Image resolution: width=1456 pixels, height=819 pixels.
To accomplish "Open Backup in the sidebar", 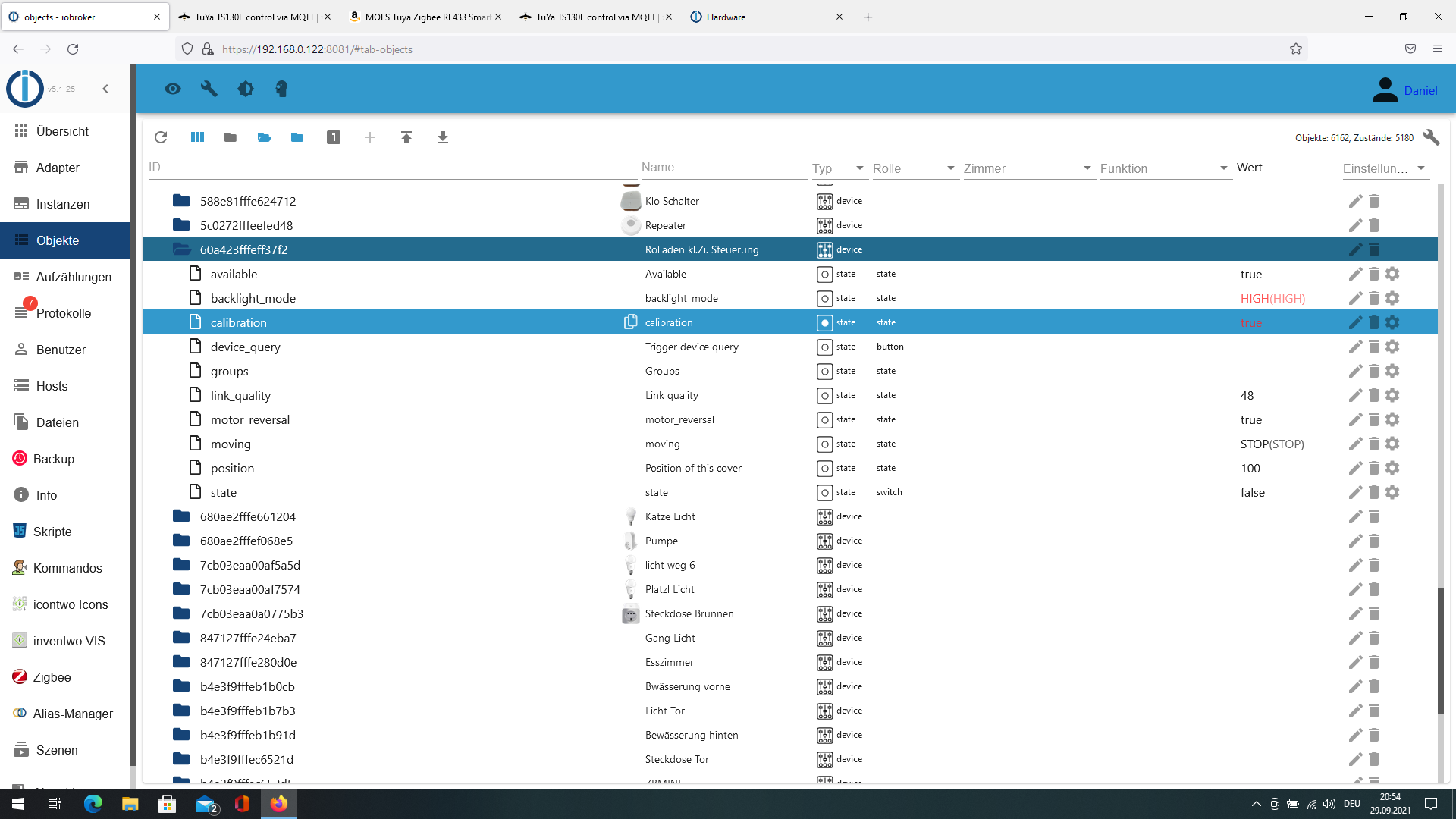I will coord(65,459).
